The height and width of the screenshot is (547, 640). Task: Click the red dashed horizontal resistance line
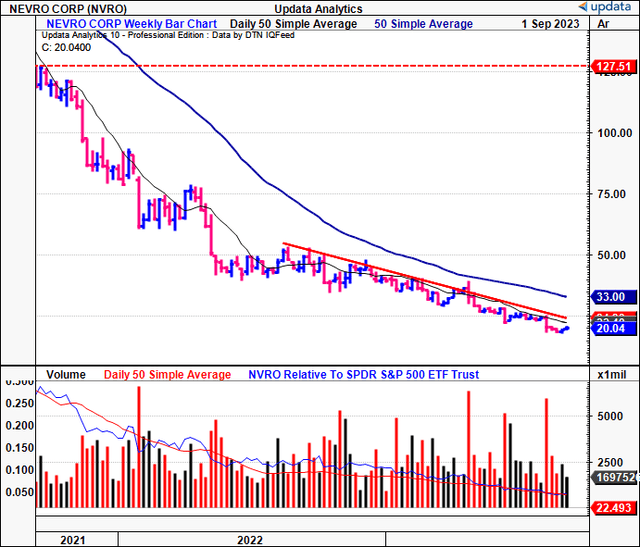pyautogui.click(x=312, y=66)
